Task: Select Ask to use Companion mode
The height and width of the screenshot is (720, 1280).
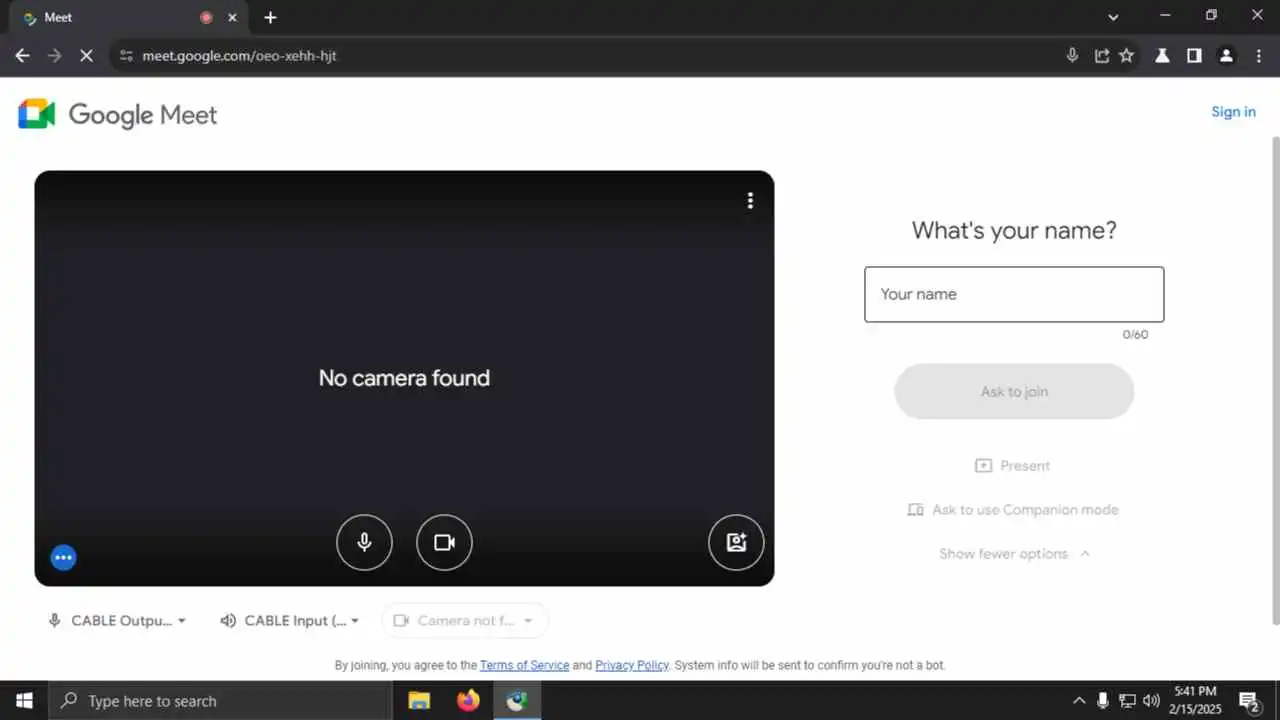Action: [x=1012, y=509]
